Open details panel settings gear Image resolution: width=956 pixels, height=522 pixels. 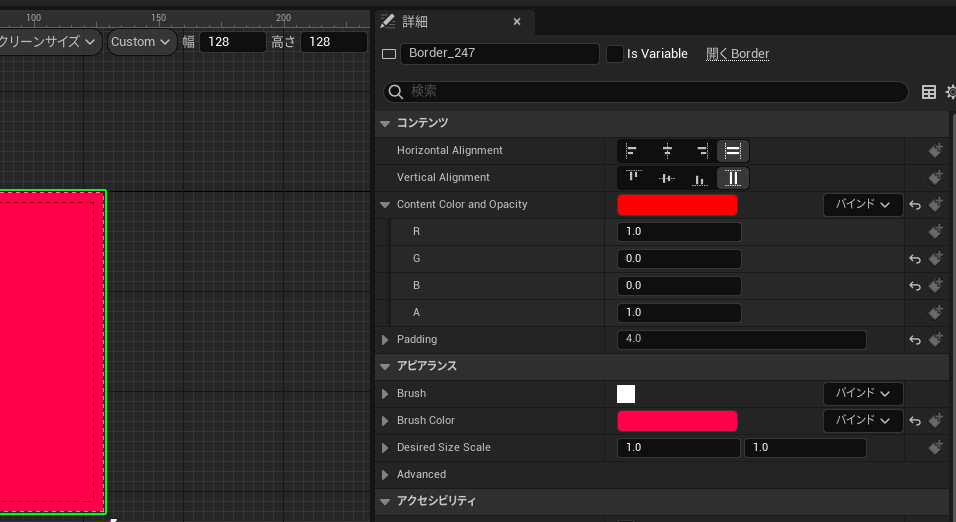[951, 92]
